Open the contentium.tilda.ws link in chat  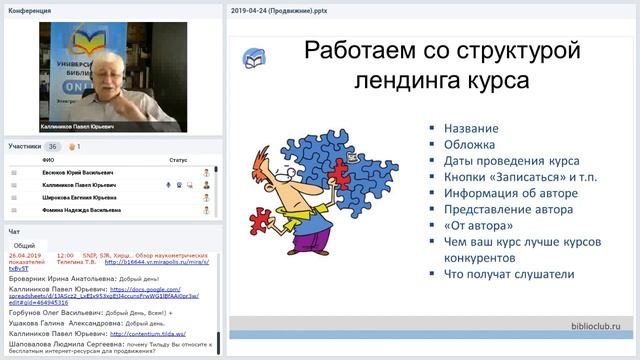[x=148, y=334]
